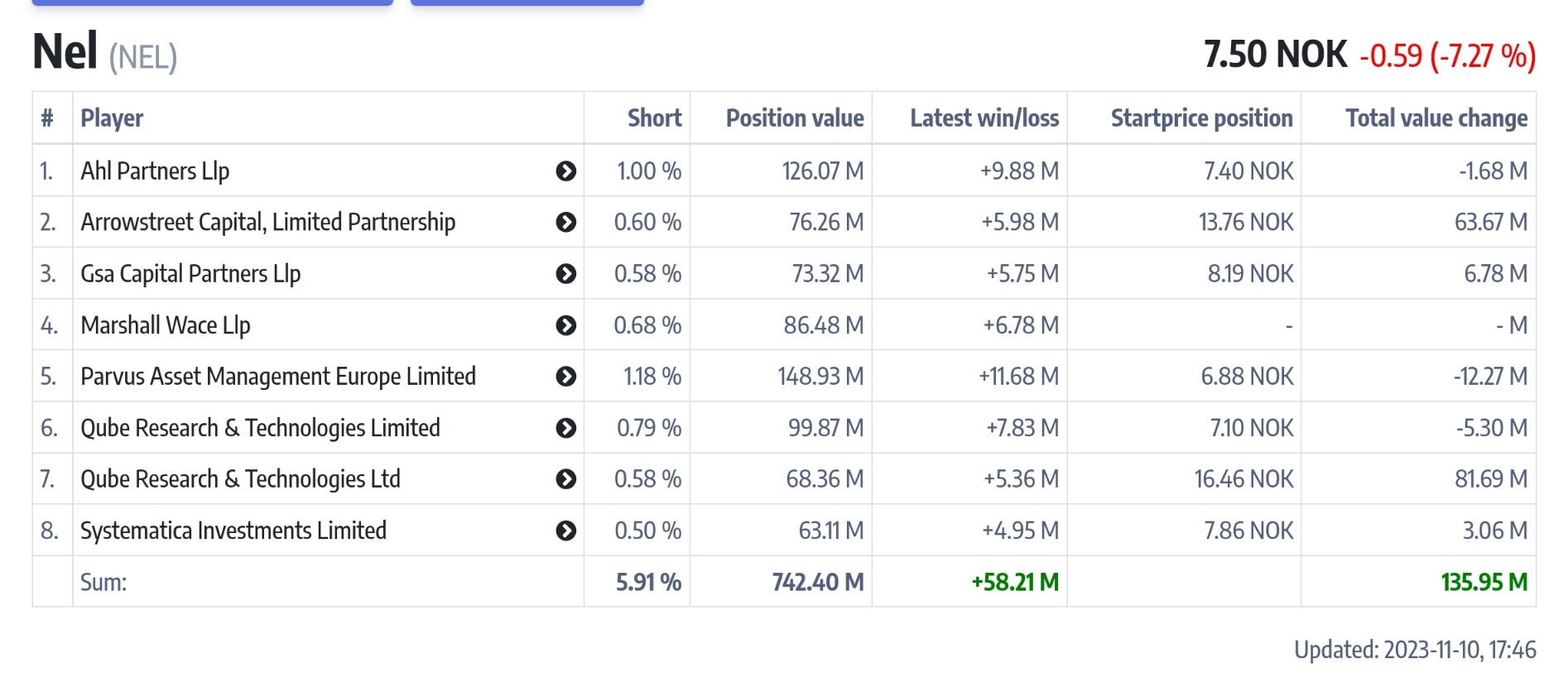The image size is (1568, 692).
Task: Click Startprice position column header
Action: 1200,118
